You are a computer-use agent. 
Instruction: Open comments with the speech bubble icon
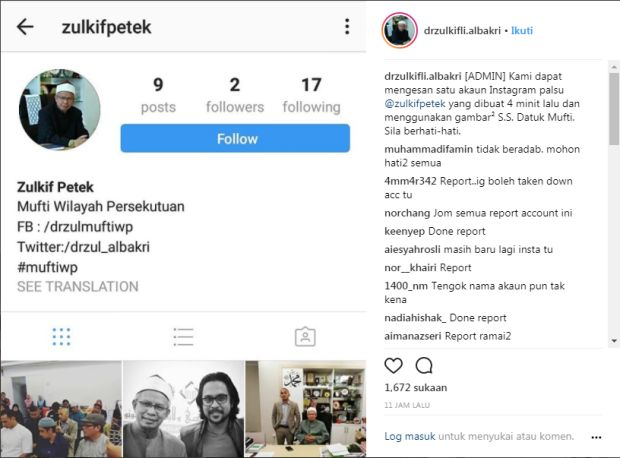point(424,365)
